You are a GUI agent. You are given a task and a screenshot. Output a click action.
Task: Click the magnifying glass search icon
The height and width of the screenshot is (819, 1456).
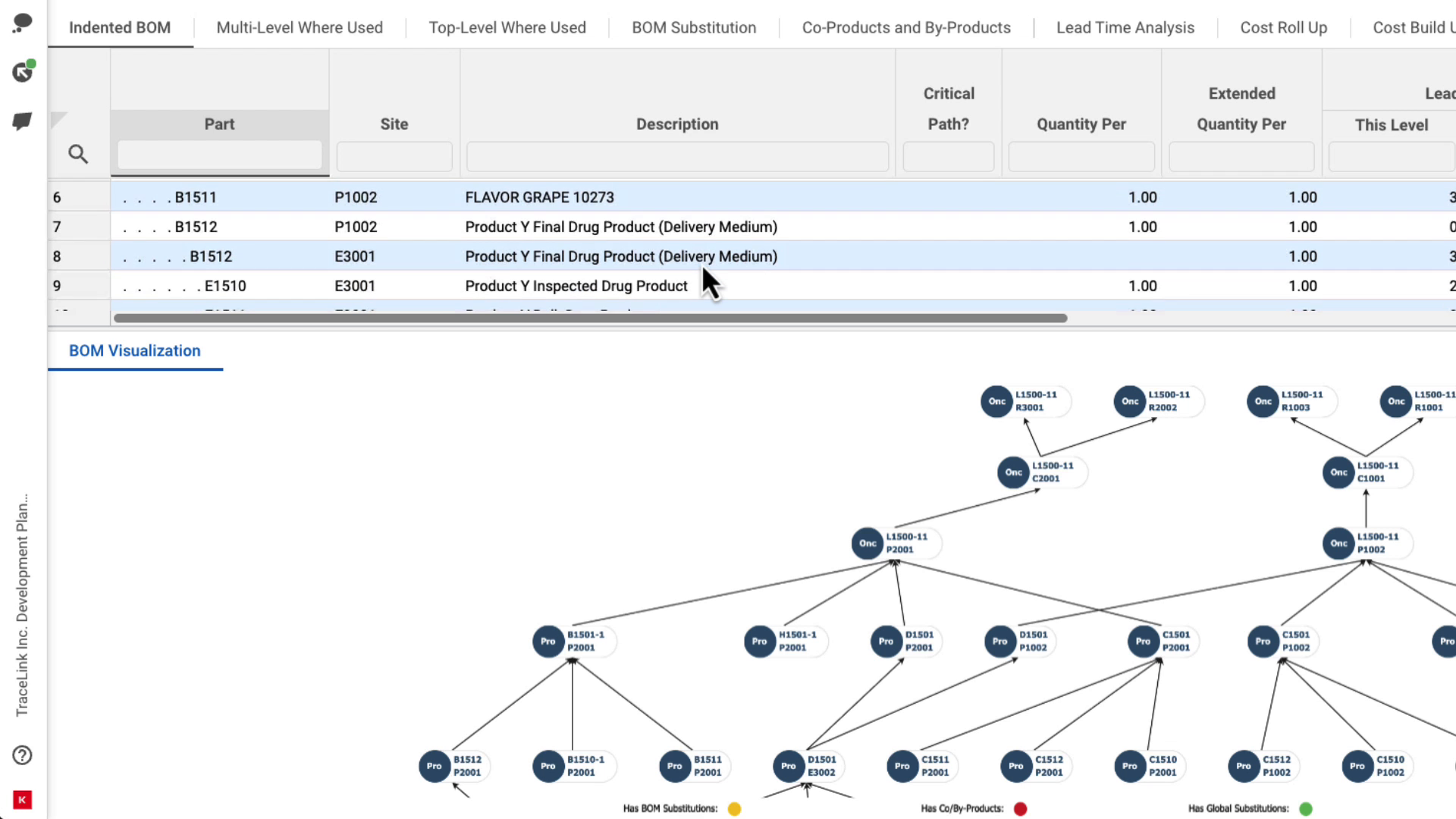point(78,155)
